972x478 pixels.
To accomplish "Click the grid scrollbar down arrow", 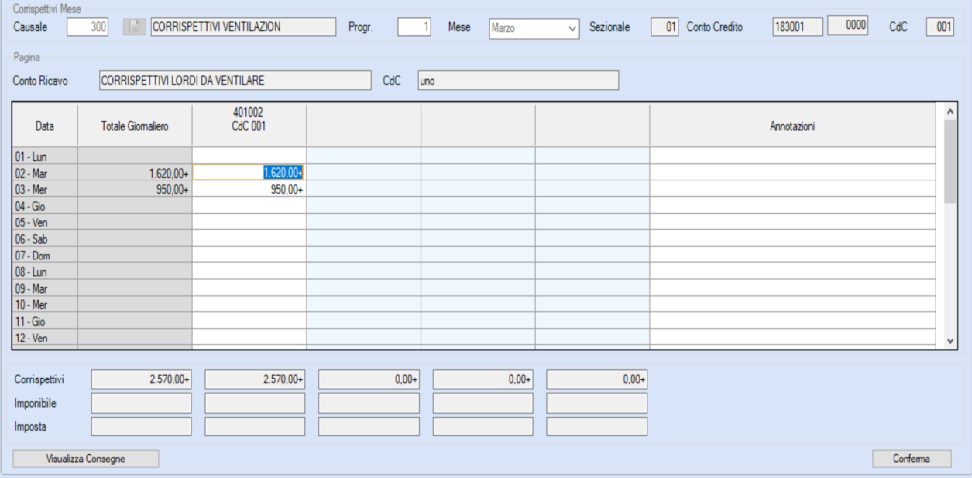I will tap(950, 342).
